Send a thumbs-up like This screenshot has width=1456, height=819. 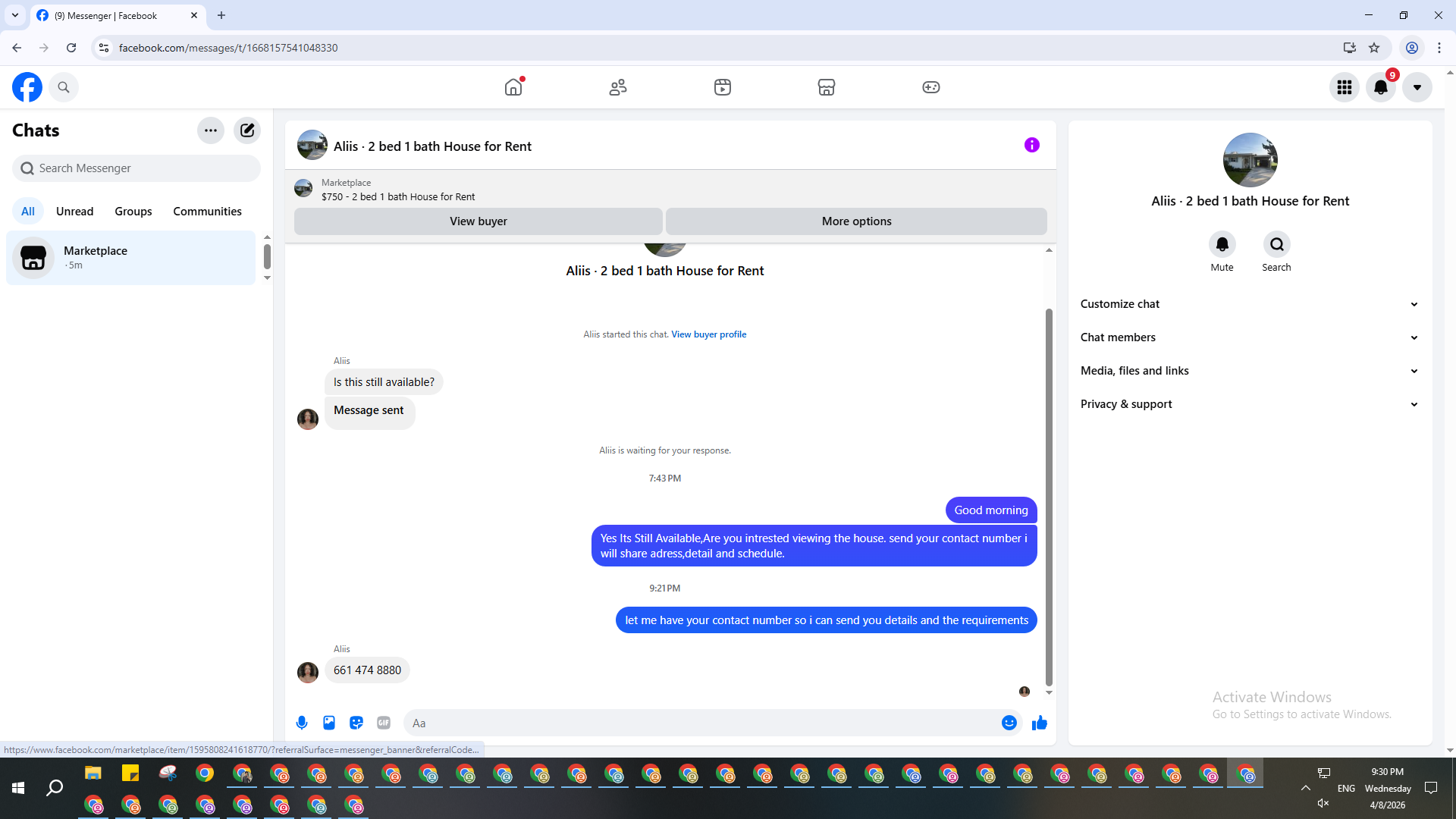pos(1039,723)
